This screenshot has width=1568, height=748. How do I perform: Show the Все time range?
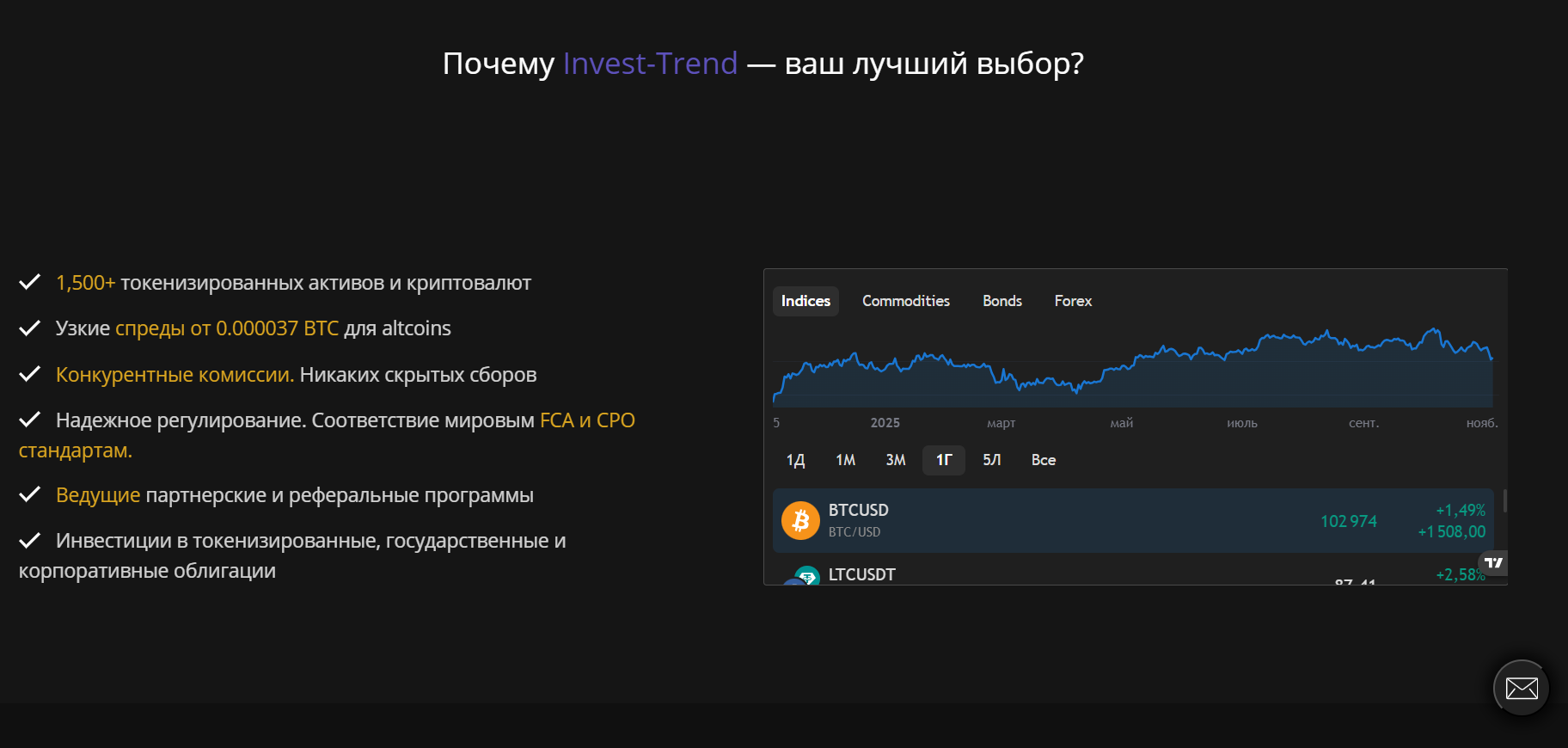[x=1044, y=460]
